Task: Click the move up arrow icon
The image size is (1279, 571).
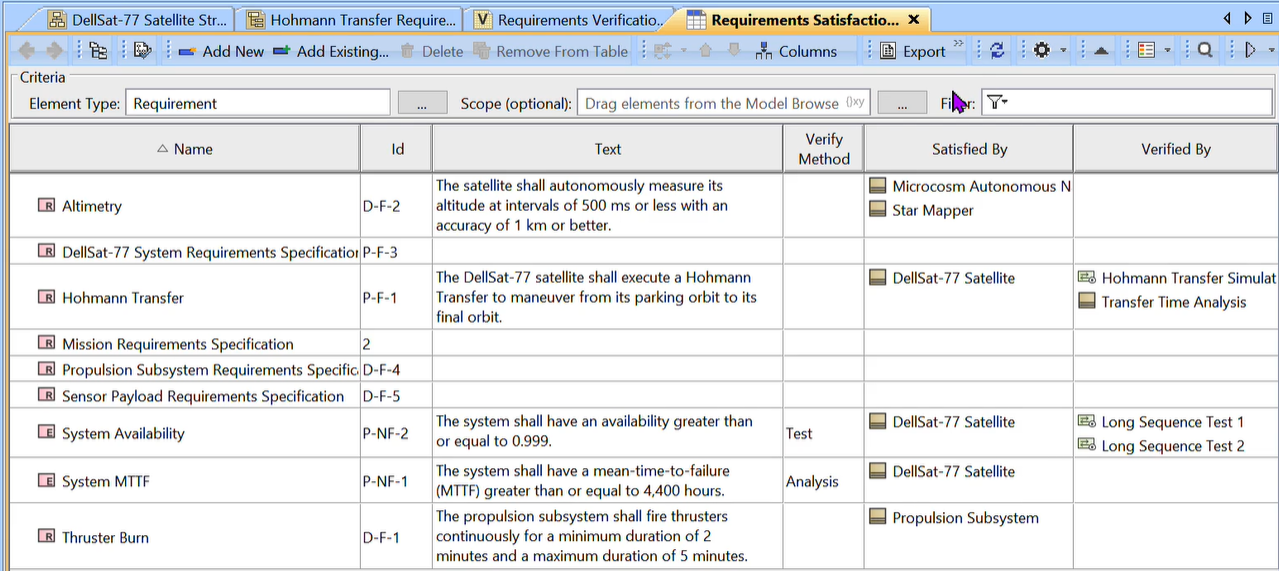Action: (705, 51)
